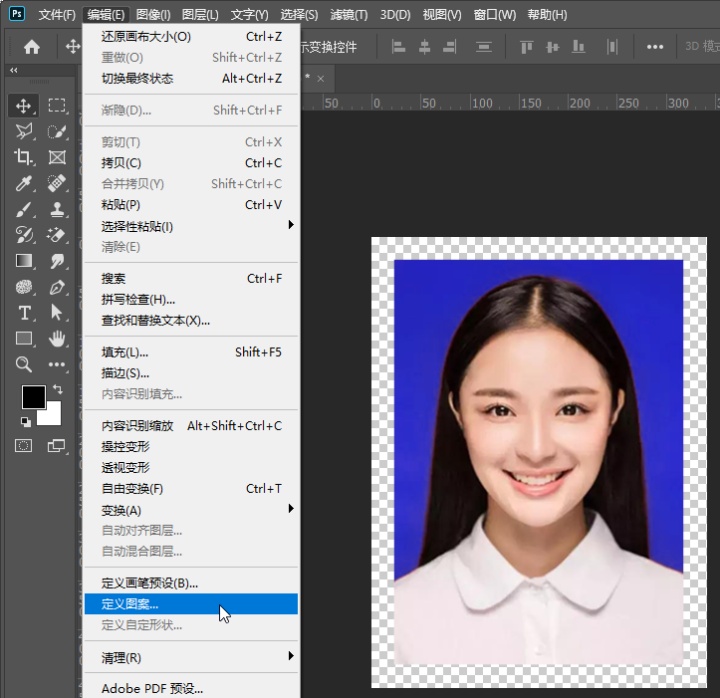Screen dimensions: 720x698
Task: Expand 变换(A) submenu arrow
Action: [291, 508]
